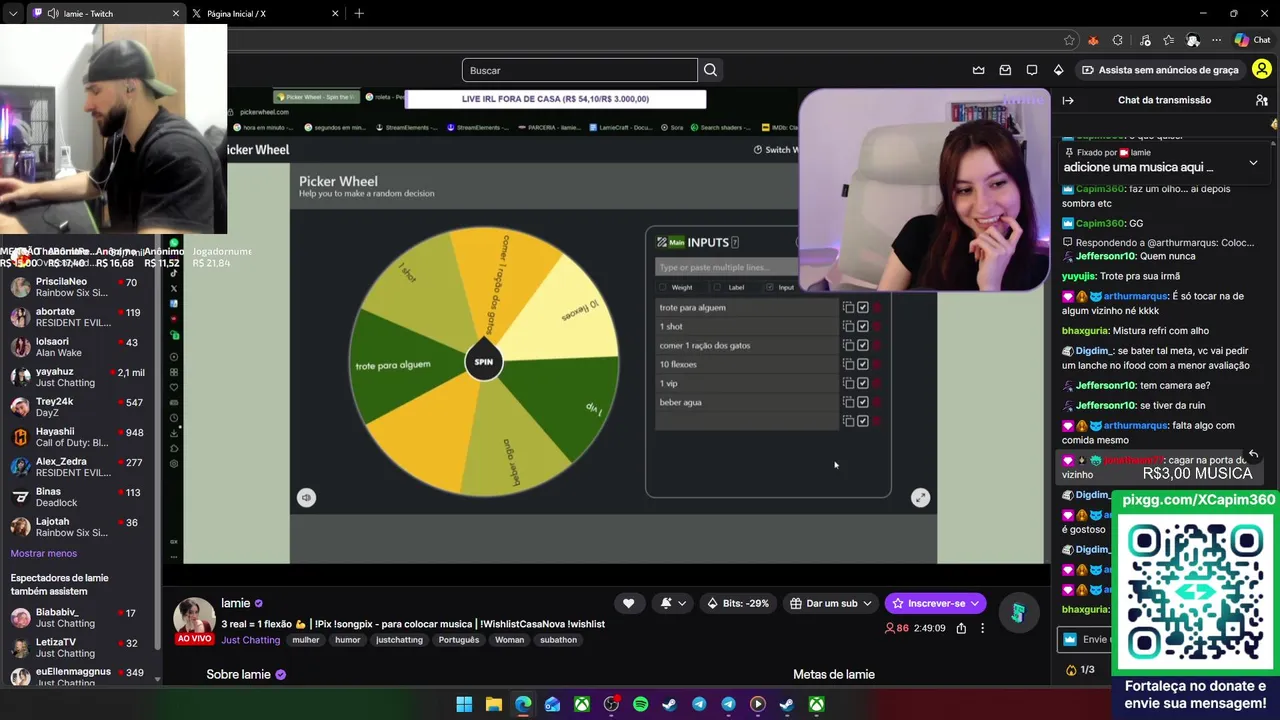Click 'Assista sem anúncios de graça' button

coord(1160,70)
